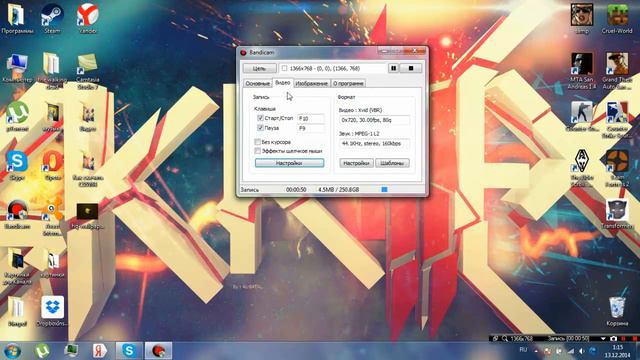
Task: Tick checkbox beside 1366x768 target text
Action: pyautogui.click(x=284, y=68)
